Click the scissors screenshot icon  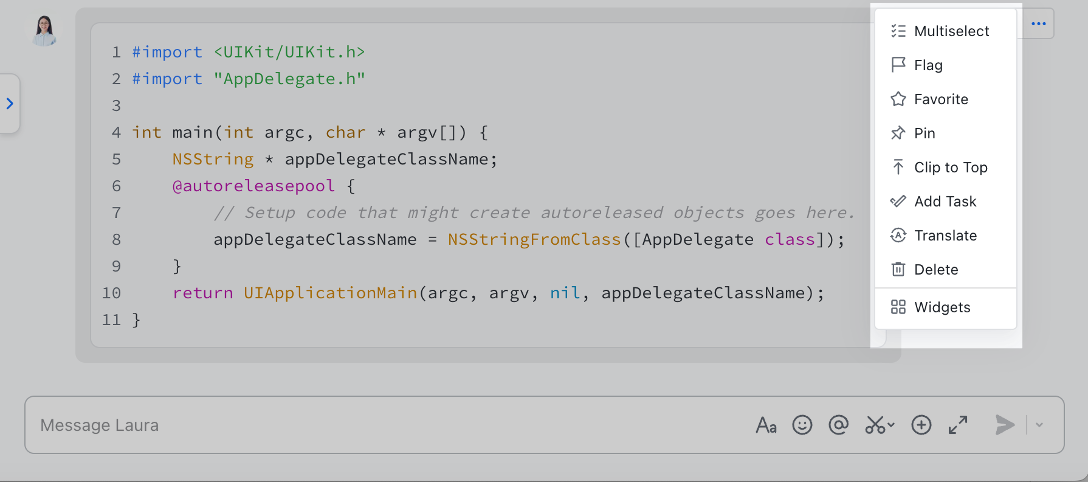[x=875, y=425]
